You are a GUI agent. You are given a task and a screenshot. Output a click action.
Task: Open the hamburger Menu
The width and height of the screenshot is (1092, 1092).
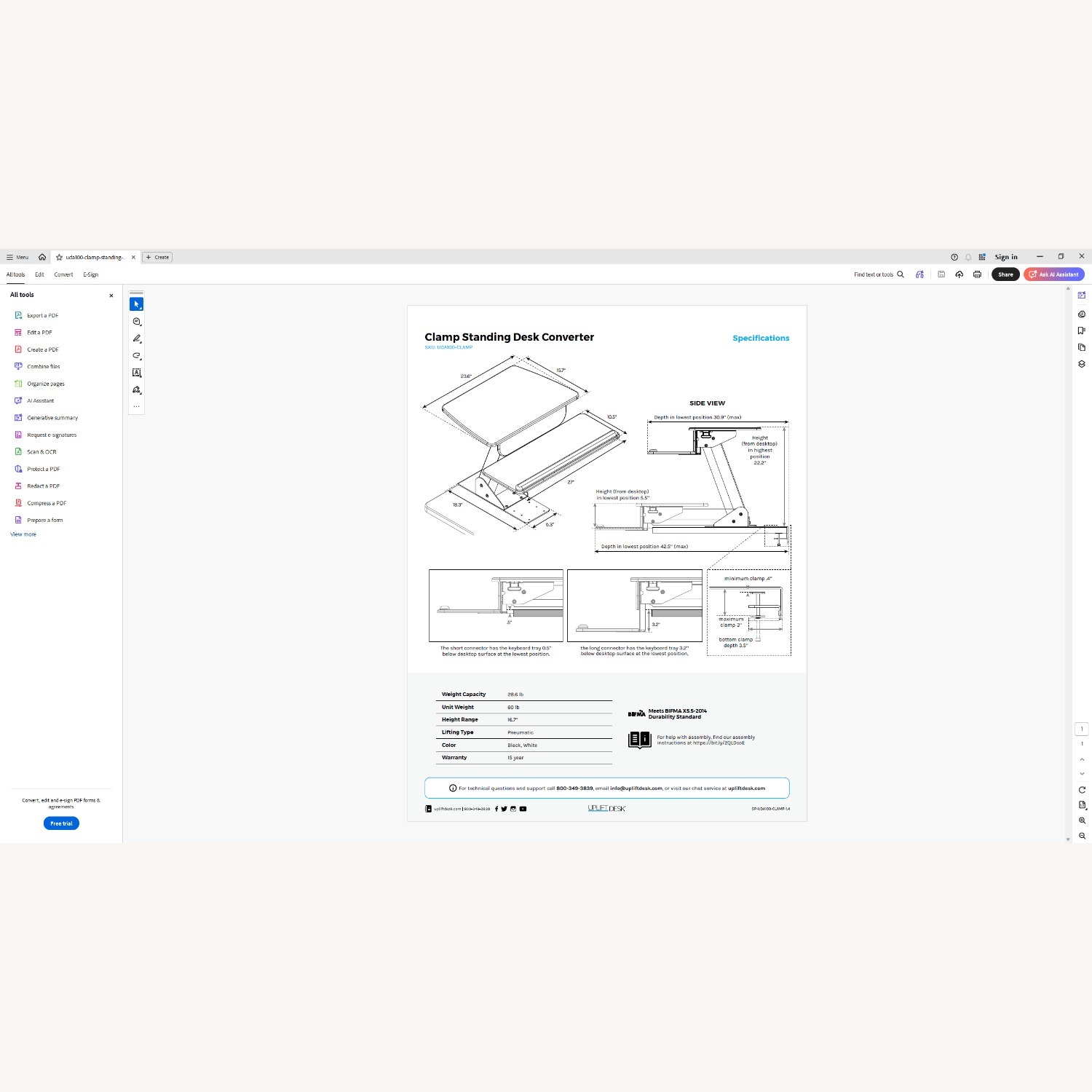click(x=17, y=257)
